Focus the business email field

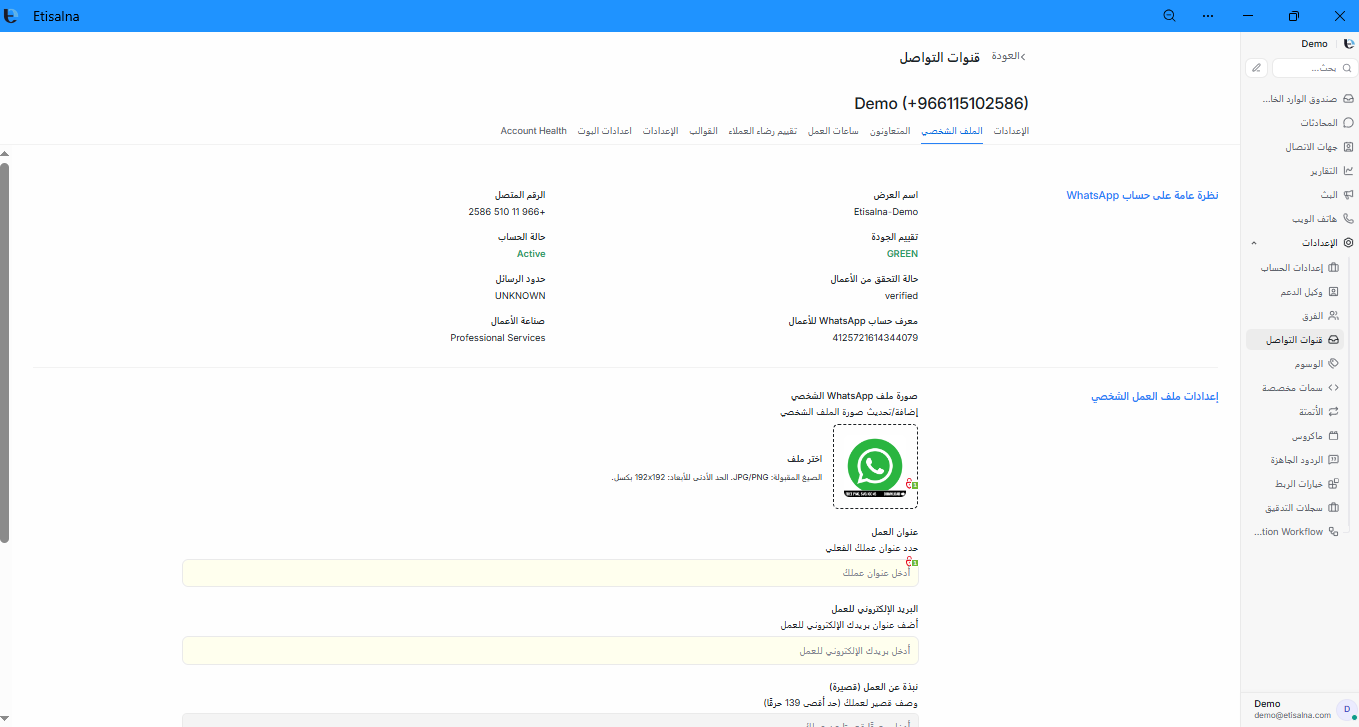550,651
